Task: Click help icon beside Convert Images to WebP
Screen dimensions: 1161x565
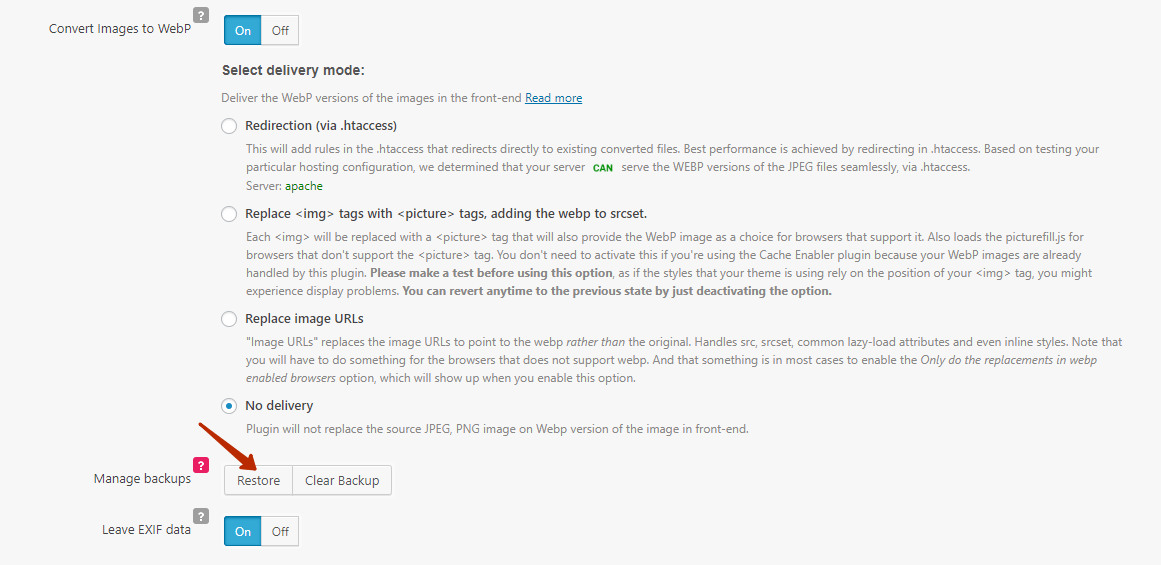Action: pyautogui.click(x=201, y=15)
